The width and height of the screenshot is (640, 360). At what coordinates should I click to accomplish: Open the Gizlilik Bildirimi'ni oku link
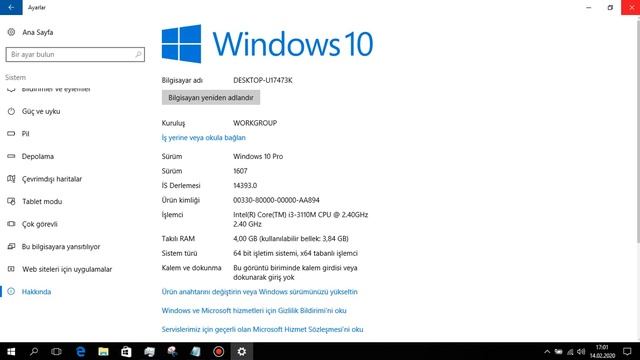pos(254,310)
